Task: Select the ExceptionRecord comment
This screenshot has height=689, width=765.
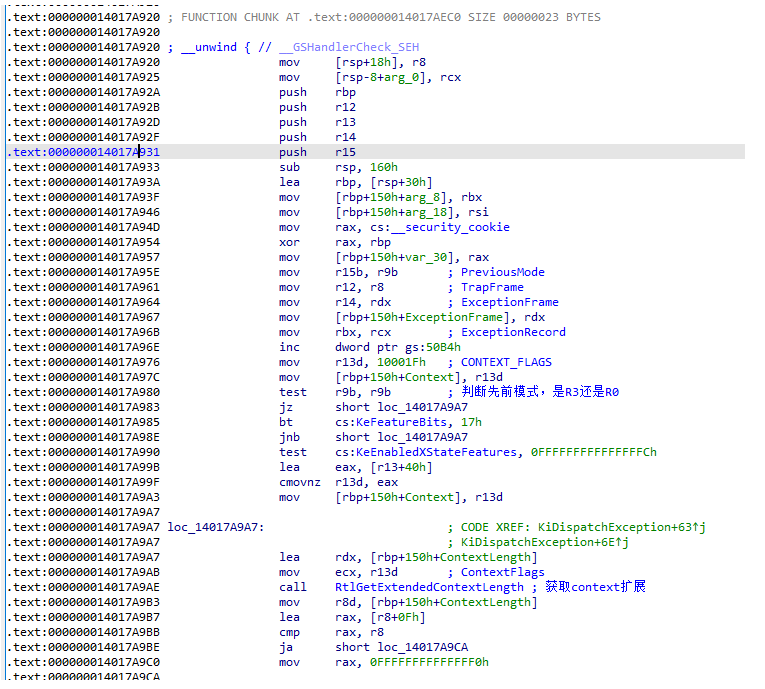Action: (513, 332)
